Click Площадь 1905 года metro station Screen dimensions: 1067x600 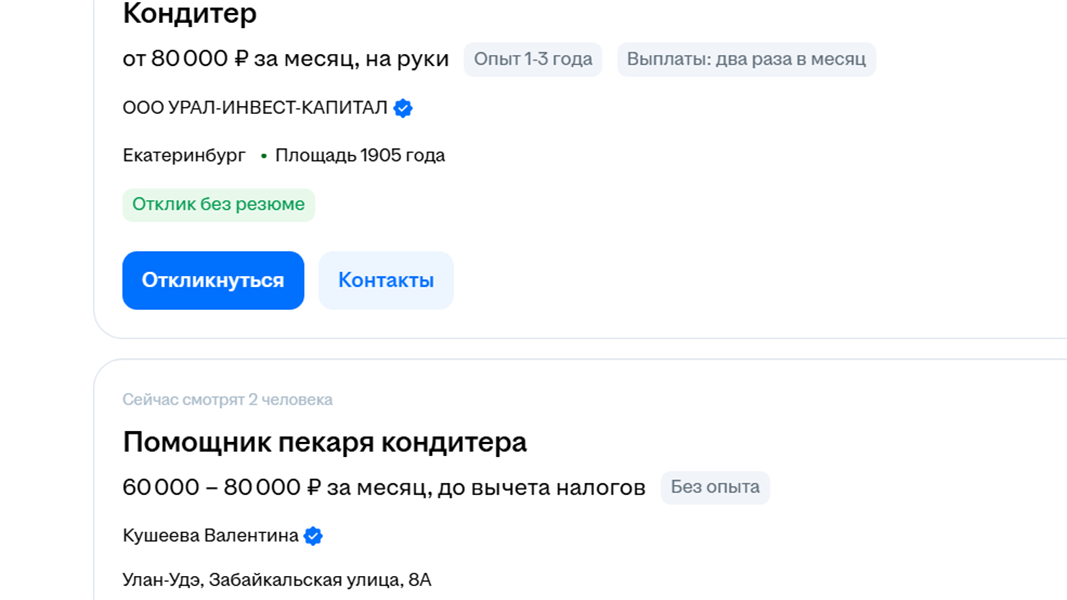[x=360, y=155]
